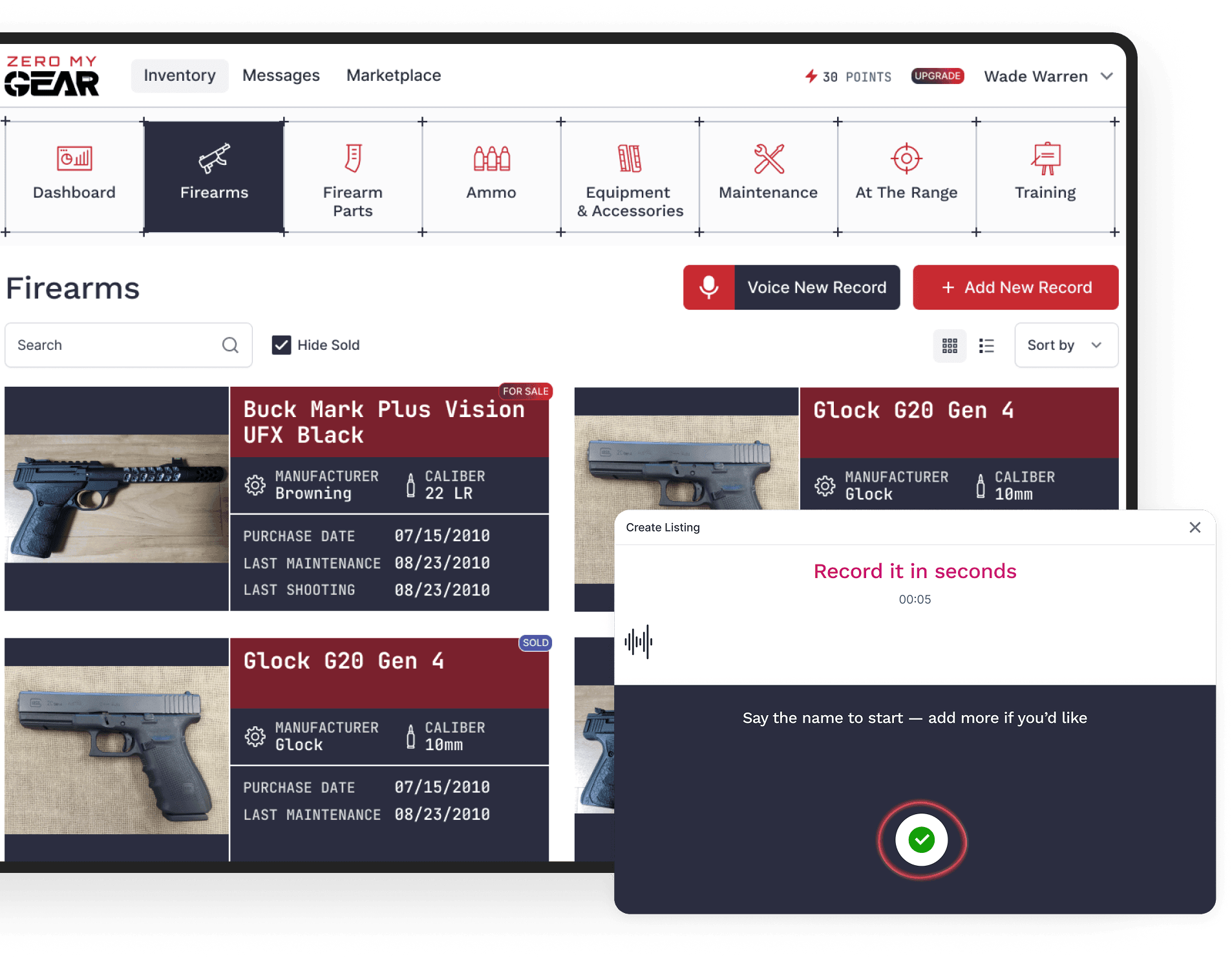The height and width of the screenshot is (957, 1232).
Task: Expand the Sort by dropdown
Action: pyautogui.click(x=1066, y=345)
